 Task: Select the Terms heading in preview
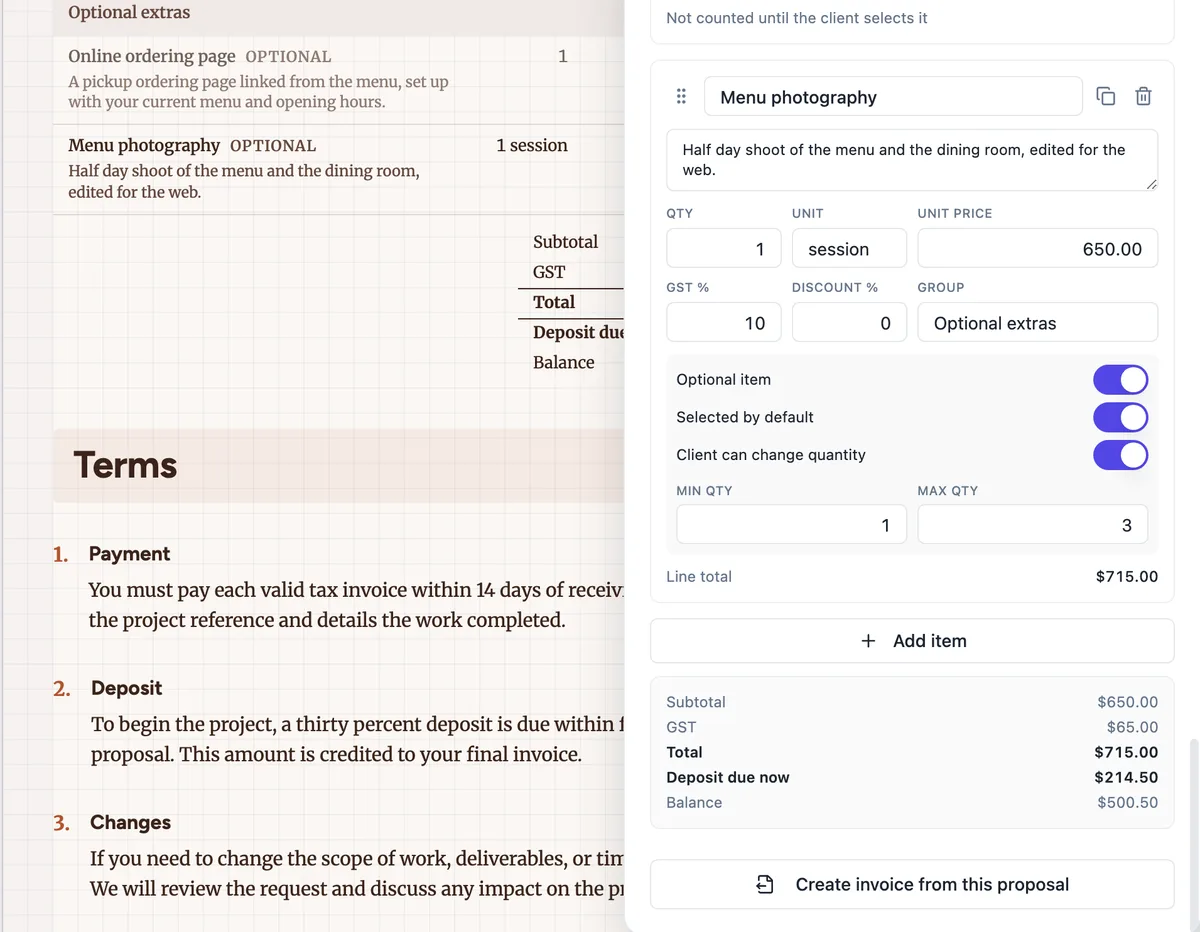(x=125, y=465)
